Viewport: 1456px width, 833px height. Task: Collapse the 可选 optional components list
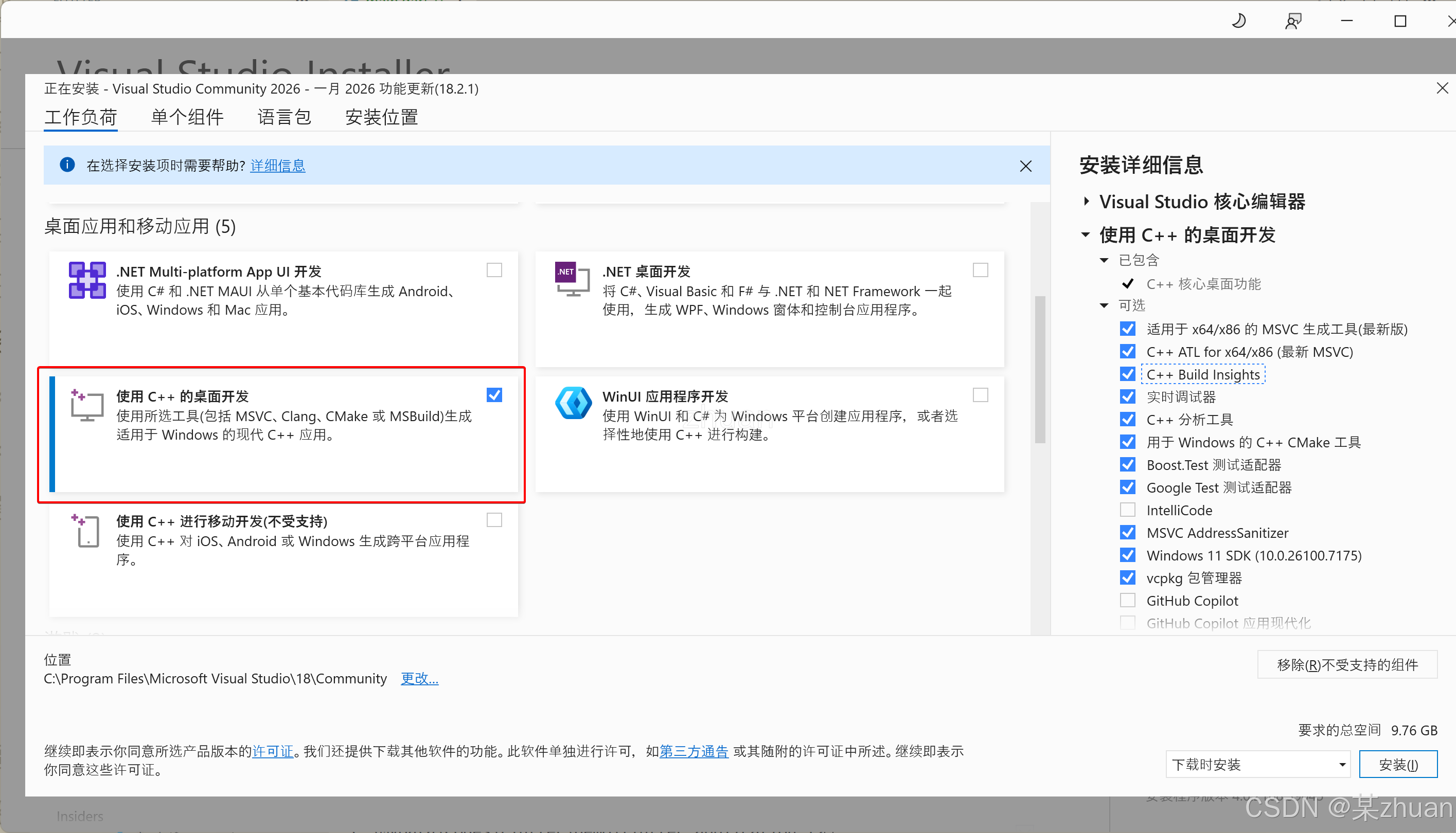(x=1104, y=305)
